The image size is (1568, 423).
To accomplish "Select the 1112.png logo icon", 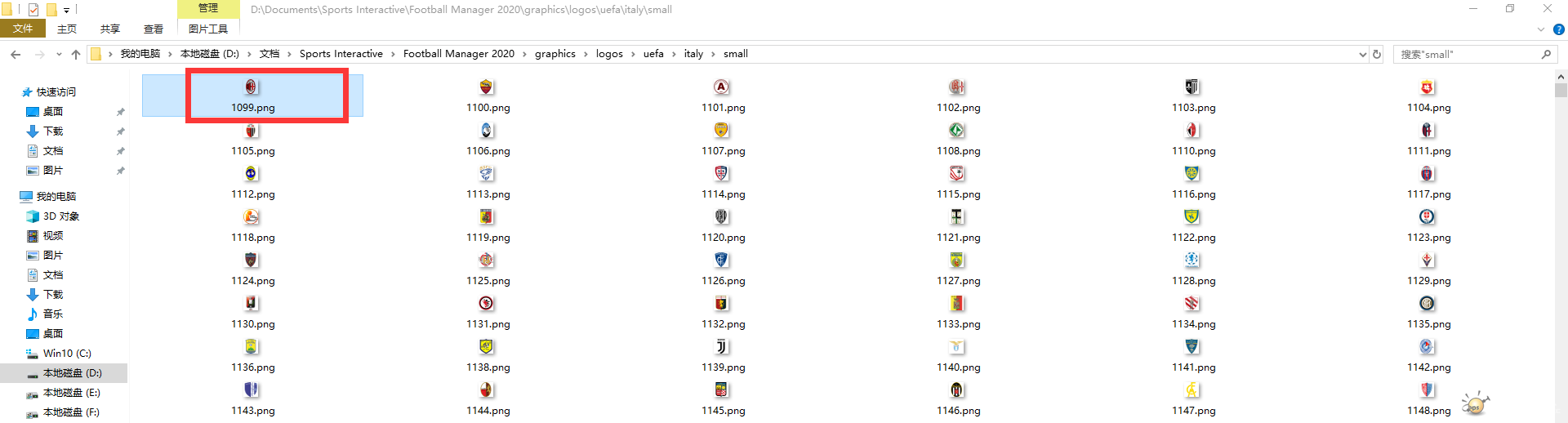I will (x=252, y=173).
